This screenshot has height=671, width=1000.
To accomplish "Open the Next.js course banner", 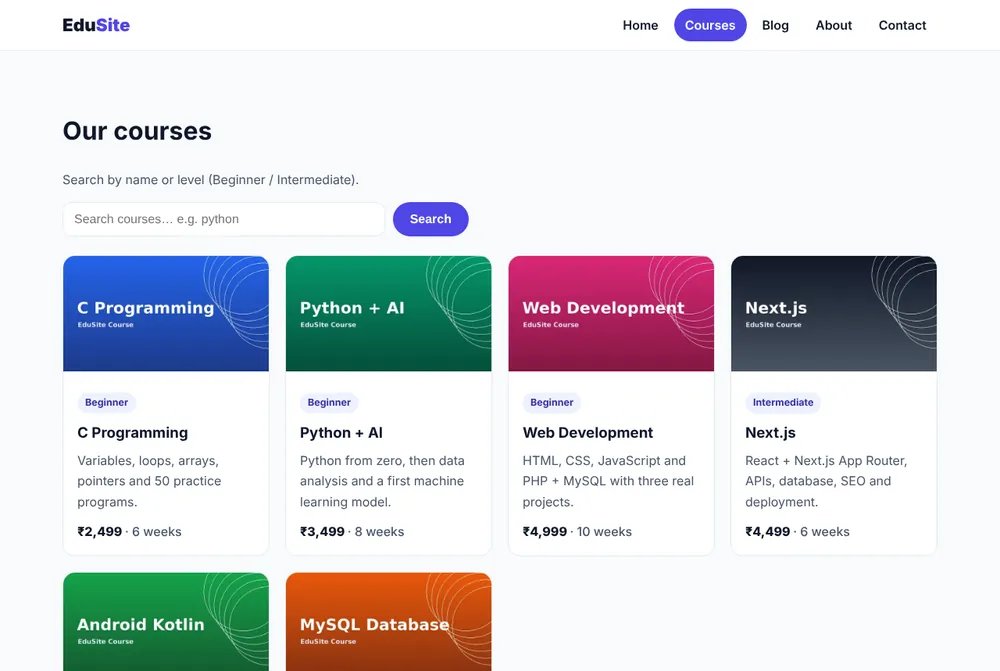I will tap(834, 313).
